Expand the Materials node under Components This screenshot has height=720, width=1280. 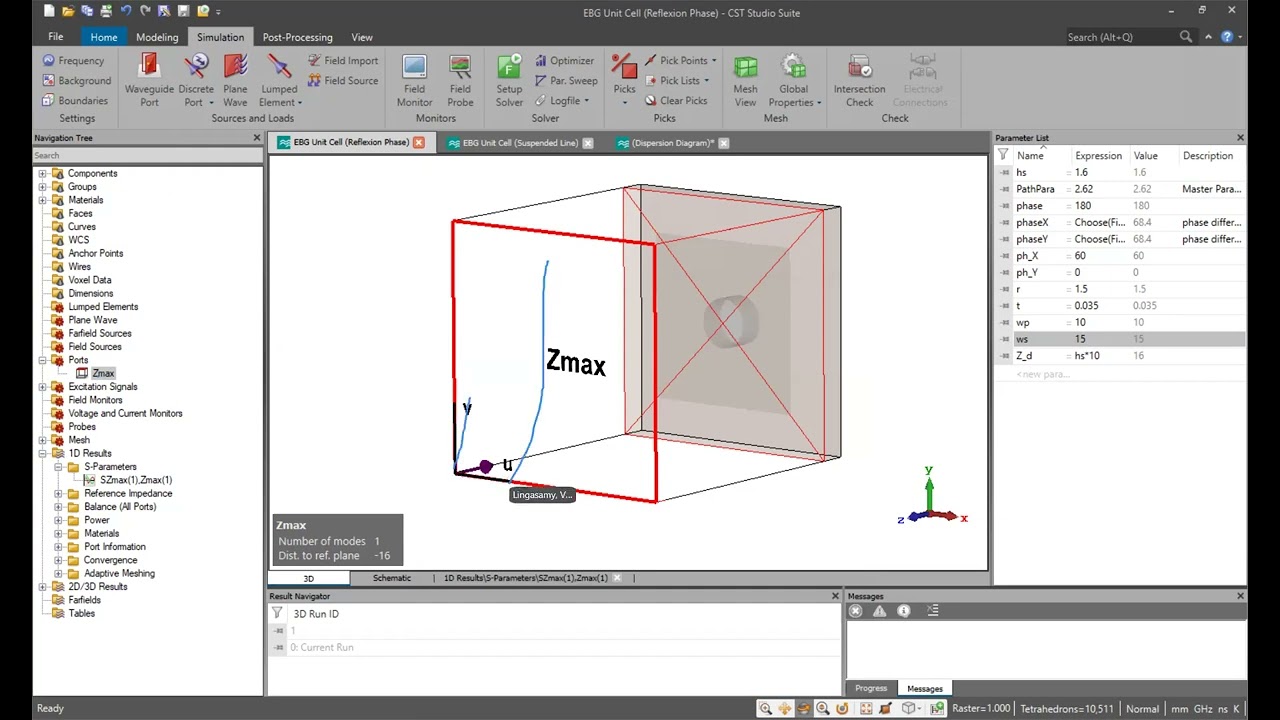42,200
